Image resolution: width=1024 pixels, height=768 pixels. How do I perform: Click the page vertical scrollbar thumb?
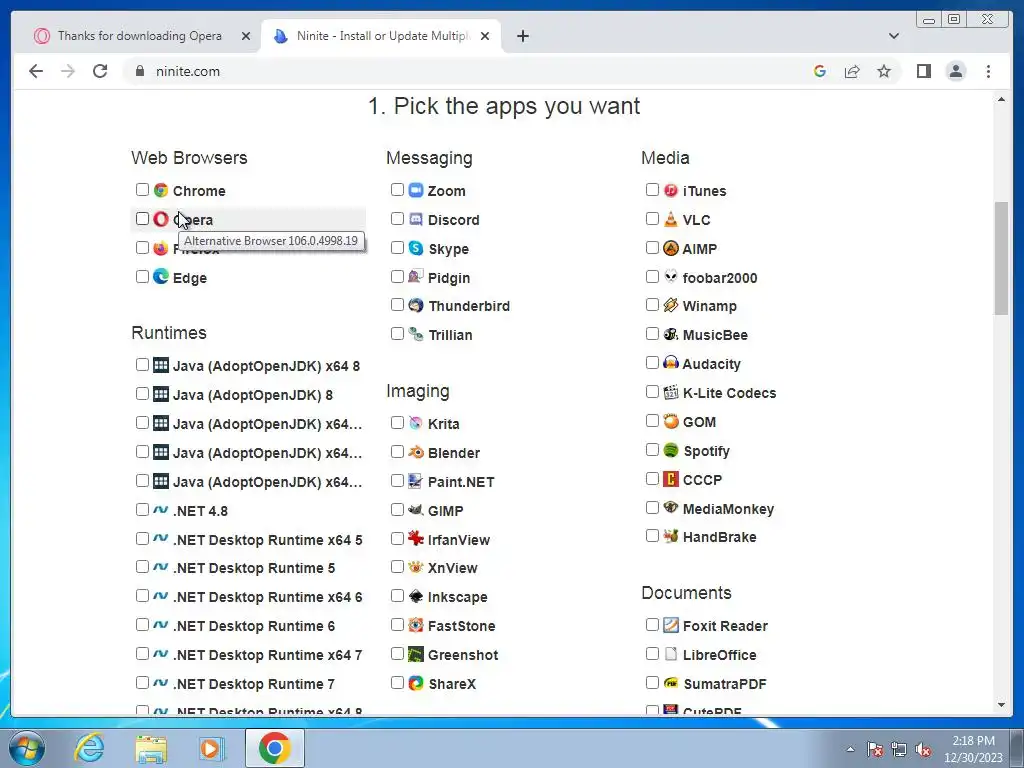[1001, 258]
